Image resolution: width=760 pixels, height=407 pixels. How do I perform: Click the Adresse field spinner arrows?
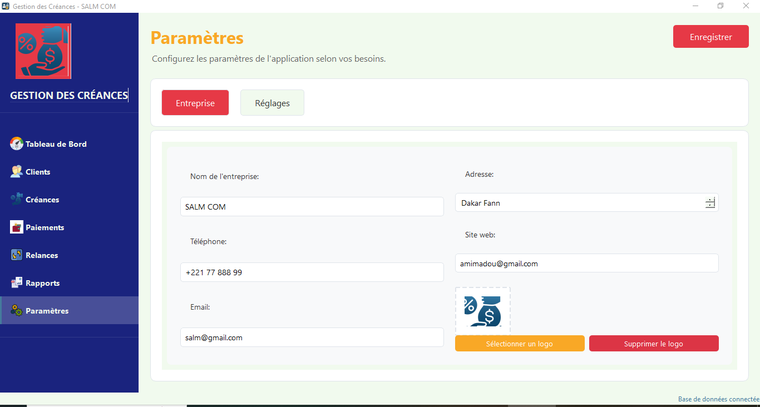point(710,203)
